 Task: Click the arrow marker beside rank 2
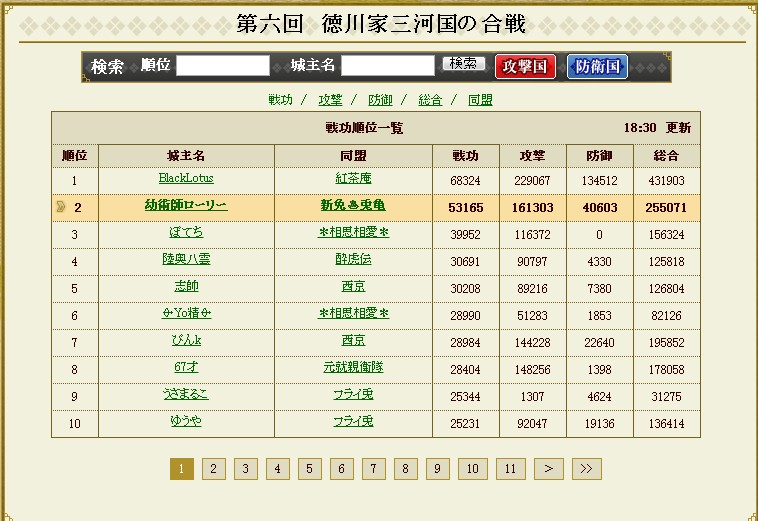point(61,207)
